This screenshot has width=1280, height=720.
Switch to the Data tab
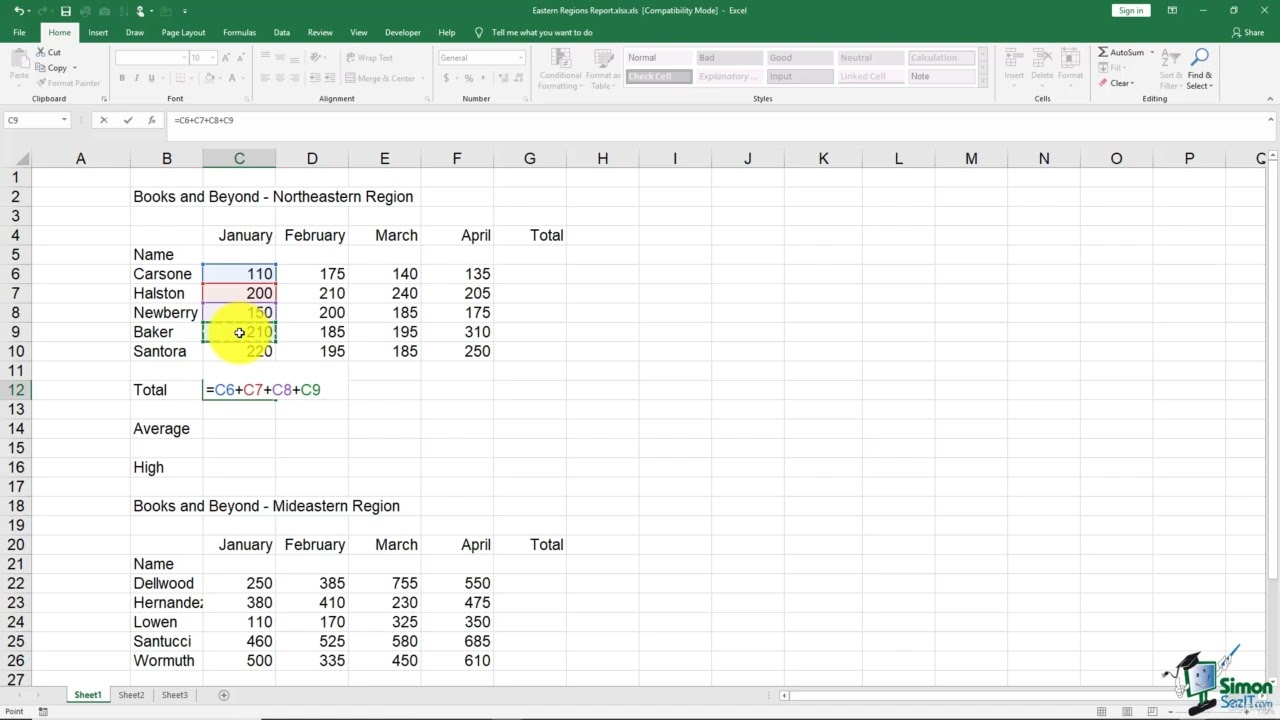pos(282,32)
